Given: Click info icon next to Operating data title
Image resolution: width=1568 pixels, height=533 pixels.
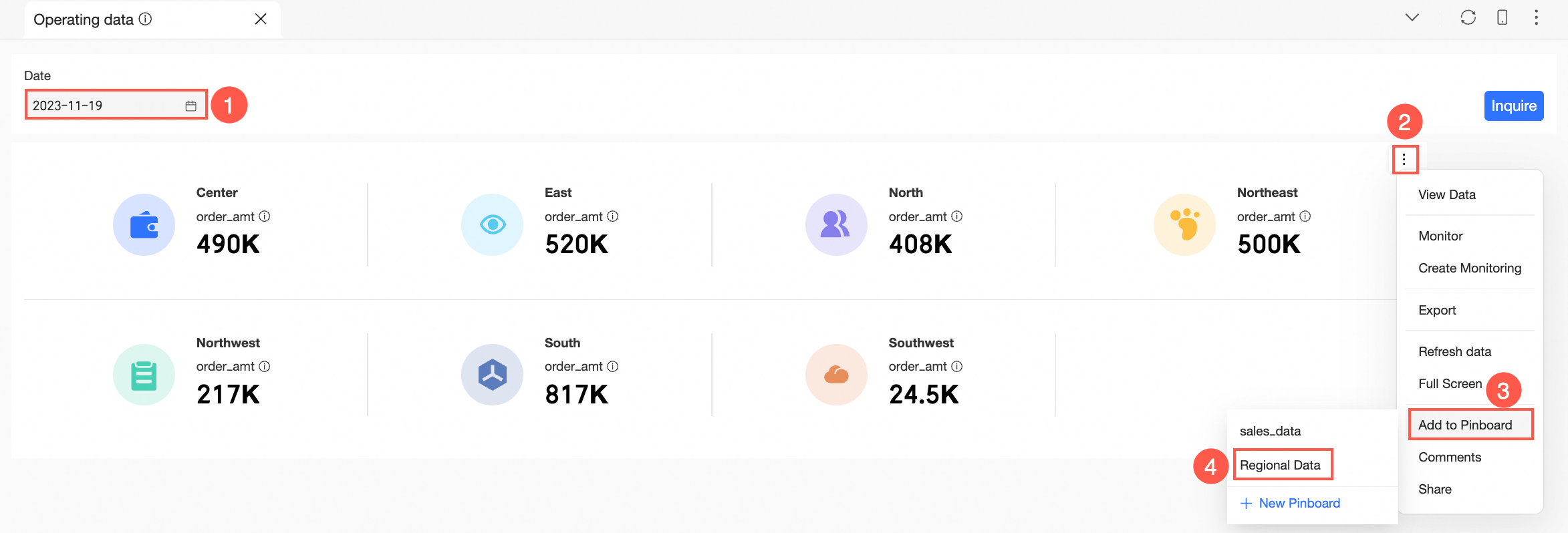Looking at the screenshot, I should click(145, 19).
